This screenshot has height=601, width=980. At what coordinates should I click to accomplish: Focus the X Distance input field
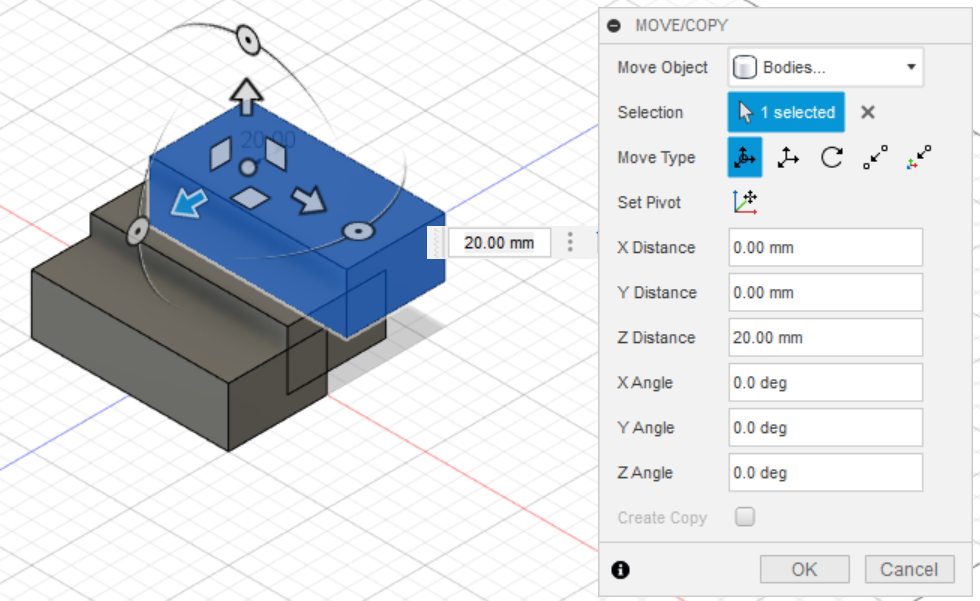(x=825, y=247)
